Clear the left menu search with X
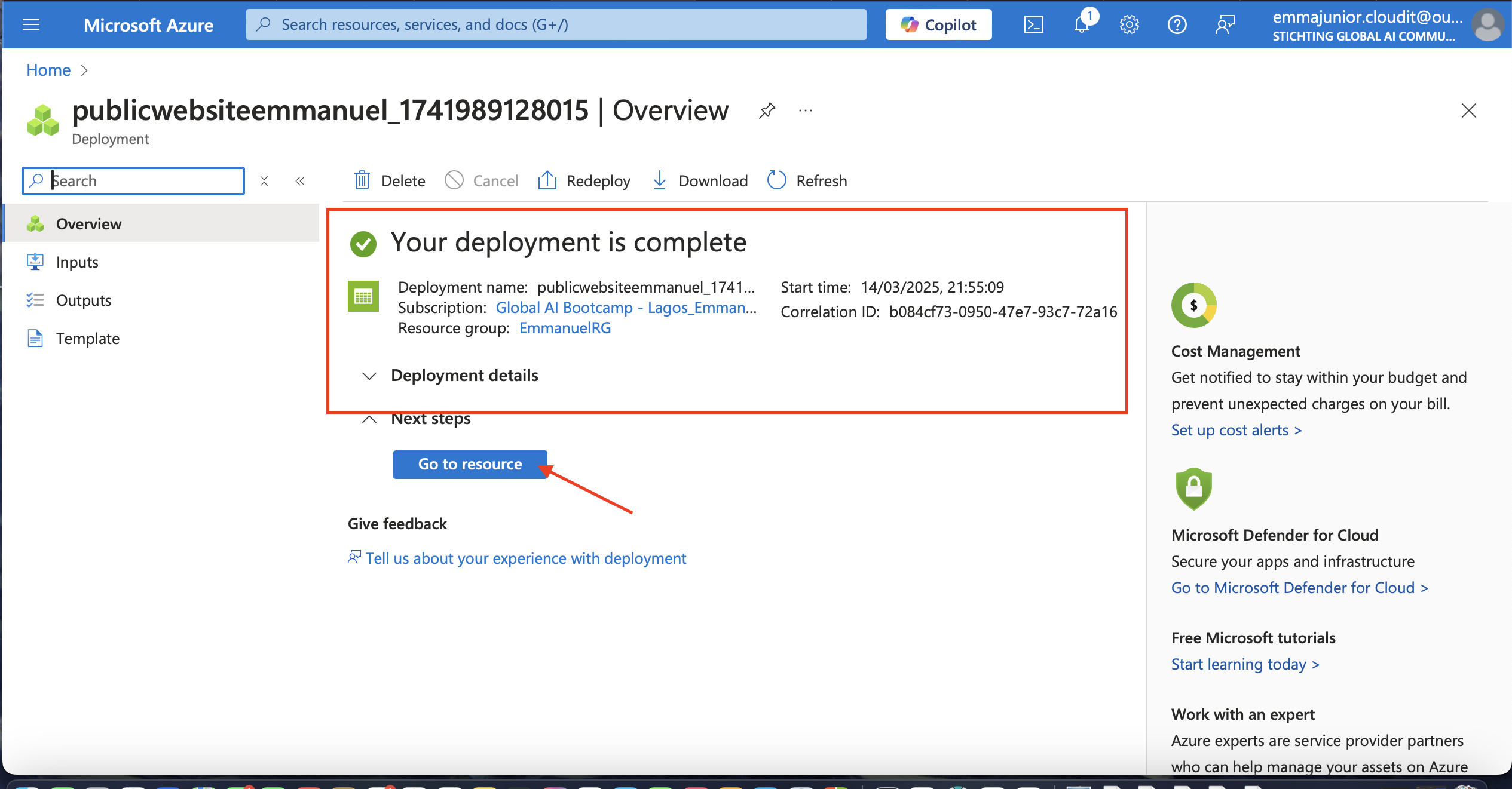 tap(264, 180)
